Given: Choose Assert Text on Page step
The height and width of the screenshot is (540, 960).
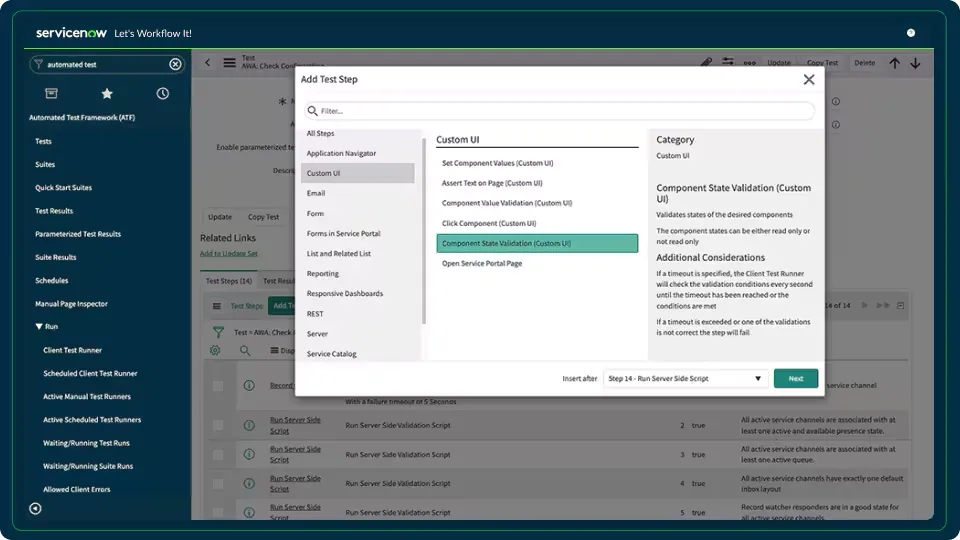Looking at the screenshot, I should (537, 183).
